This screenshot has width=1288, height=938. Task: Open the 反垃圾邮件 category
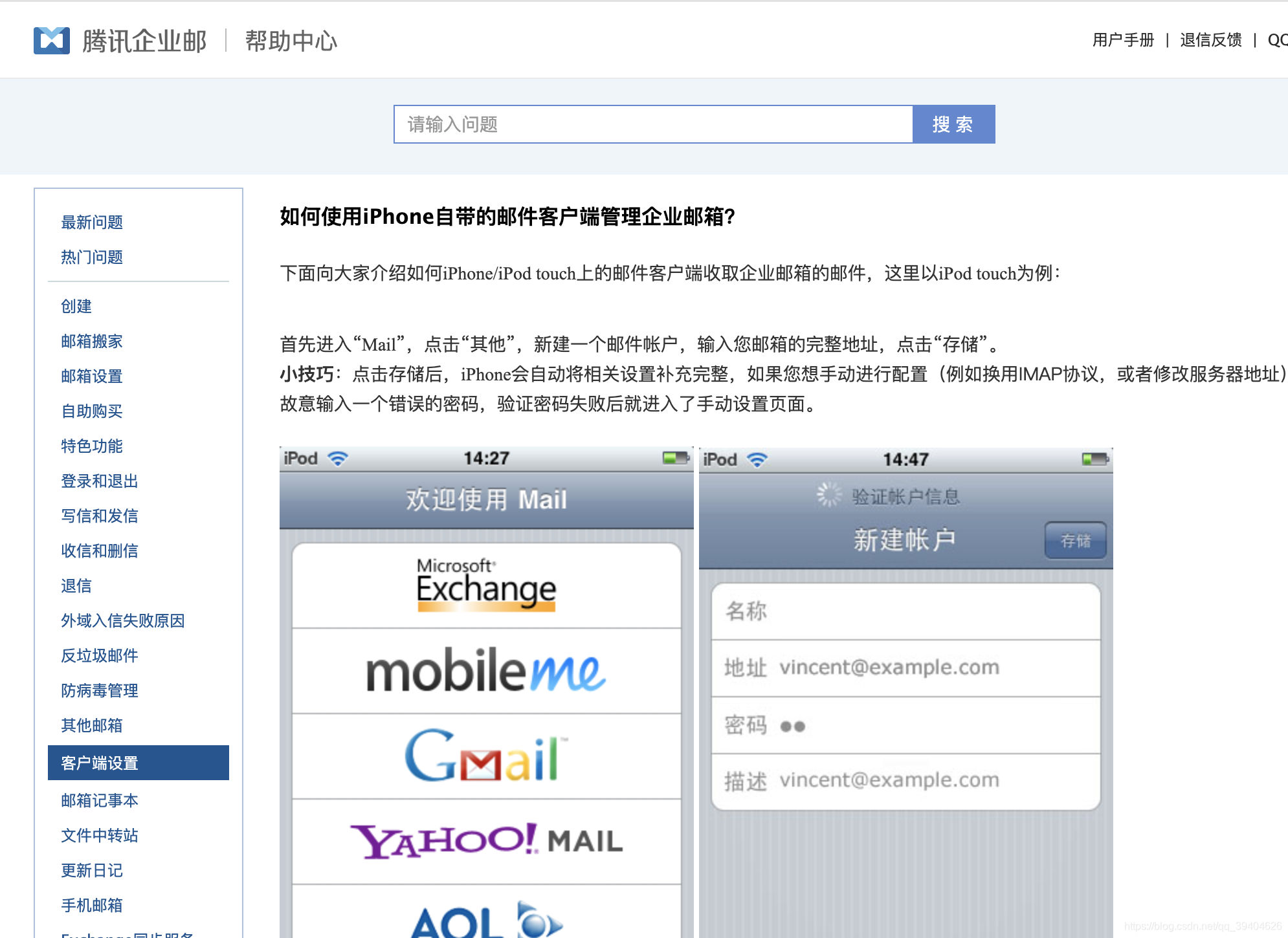100,655
